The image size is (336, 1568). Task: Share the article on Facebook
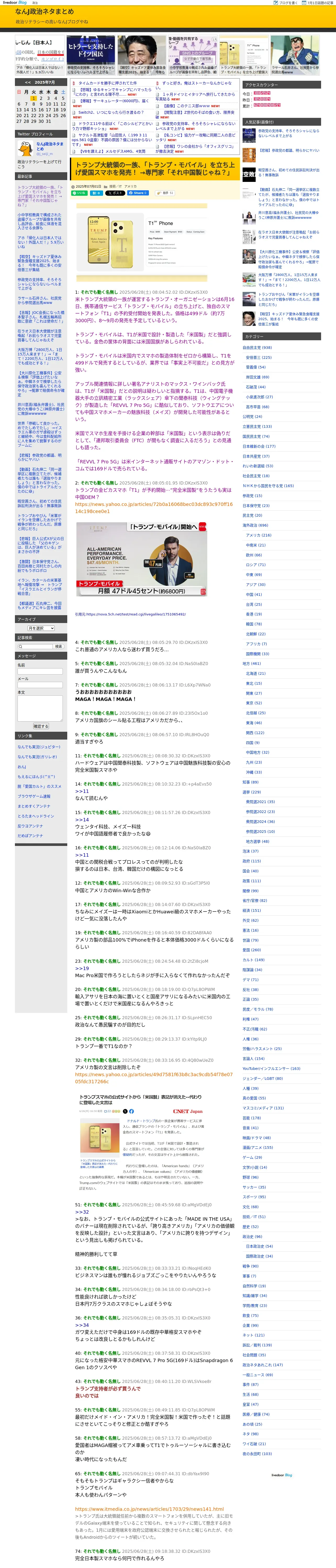(x=138, y=193)
